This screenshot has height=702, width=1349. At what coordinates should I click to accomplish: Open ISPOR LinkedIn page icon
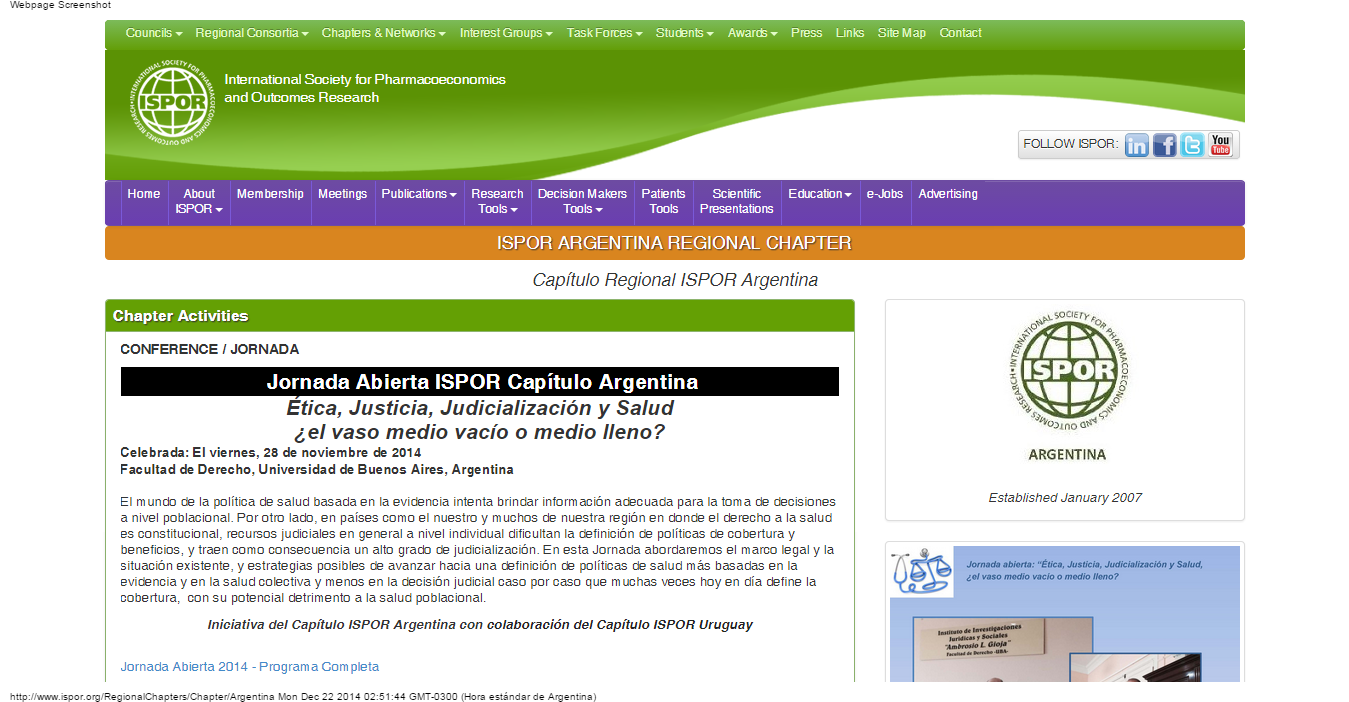tap(1137, 145)
